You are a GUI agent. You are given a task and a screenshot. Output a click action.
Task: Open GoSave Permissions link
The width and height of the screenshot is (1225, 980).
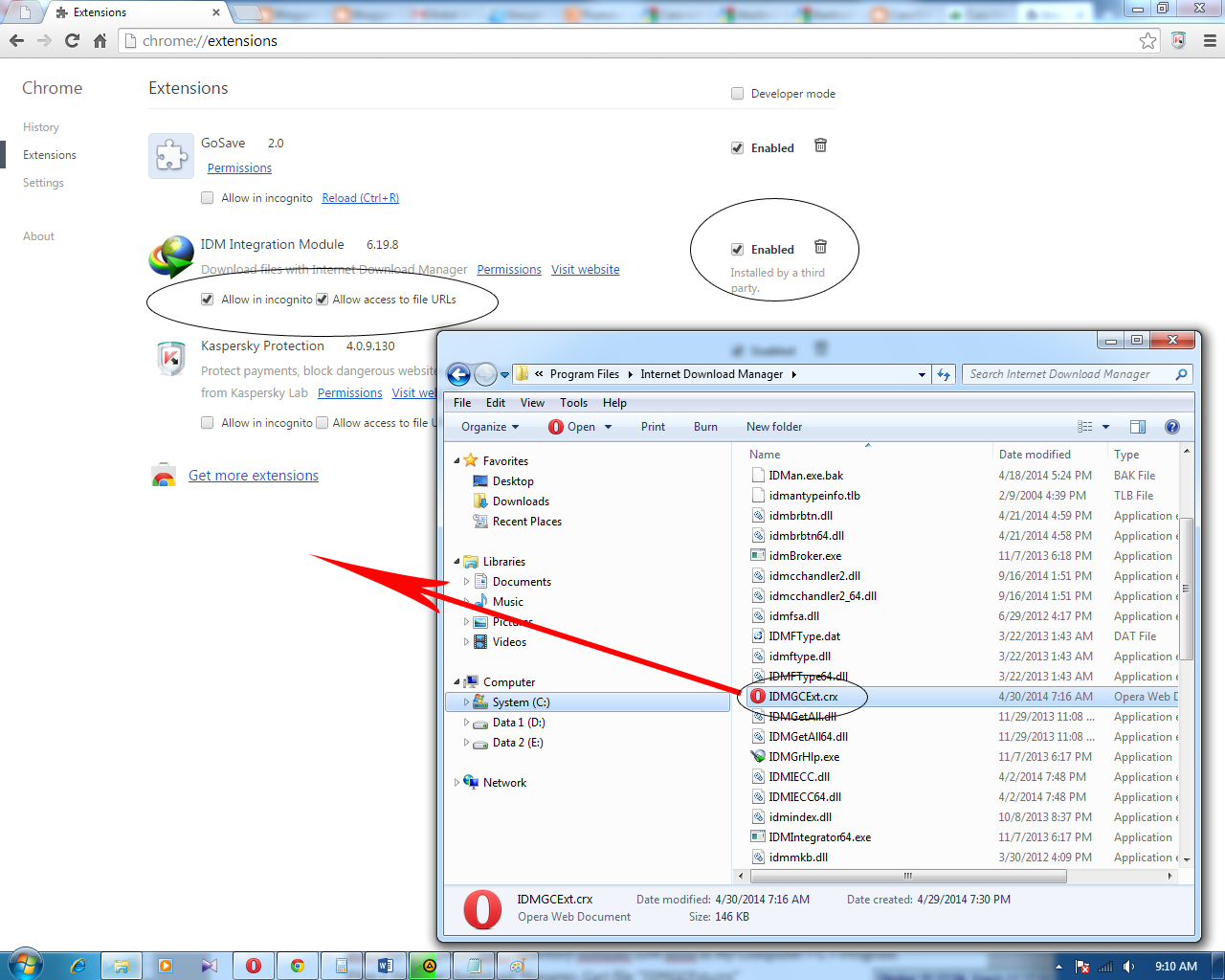(239, 168)
